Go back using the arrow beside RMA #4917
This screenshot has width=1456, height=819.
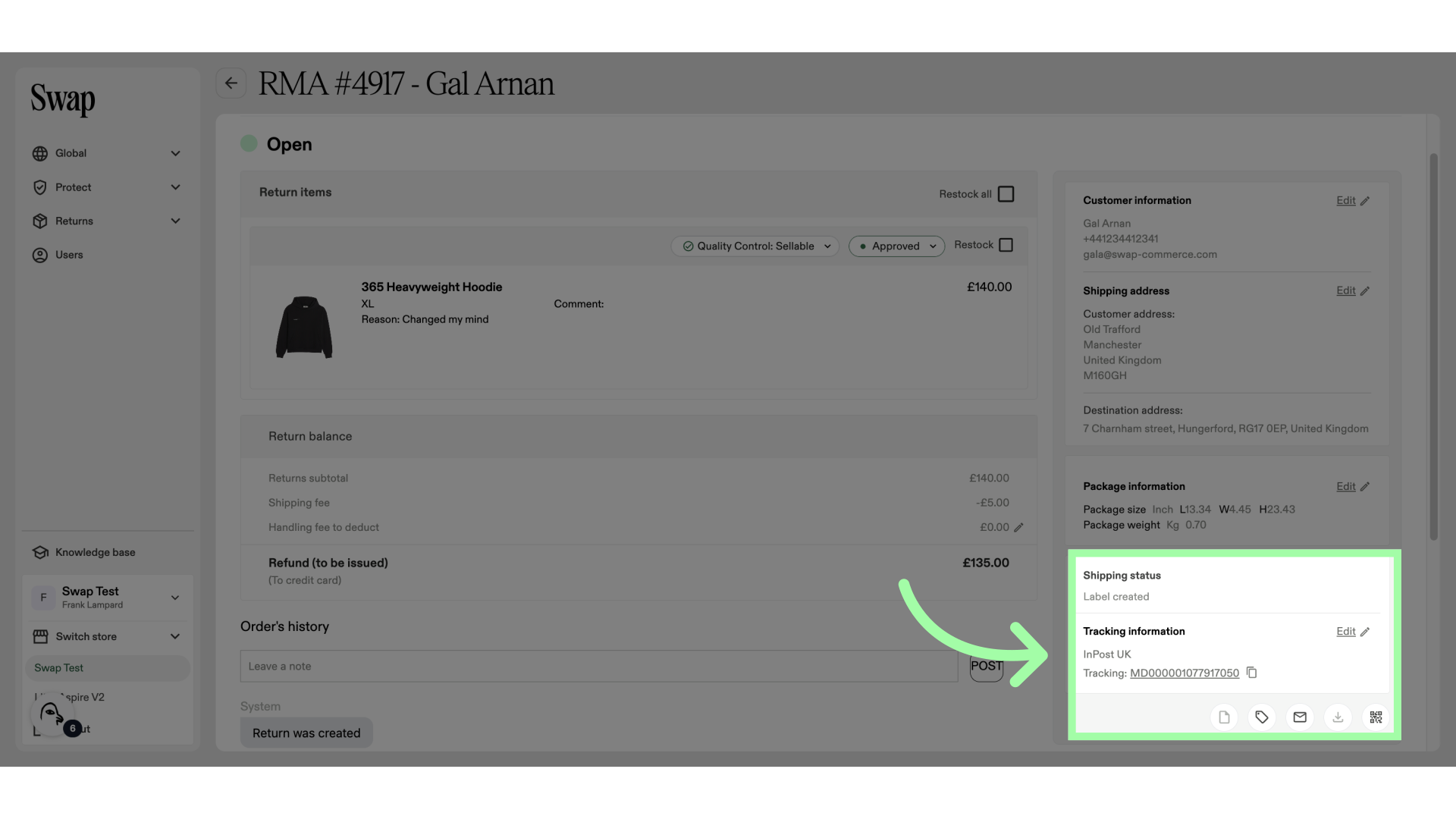pos(231,83)
